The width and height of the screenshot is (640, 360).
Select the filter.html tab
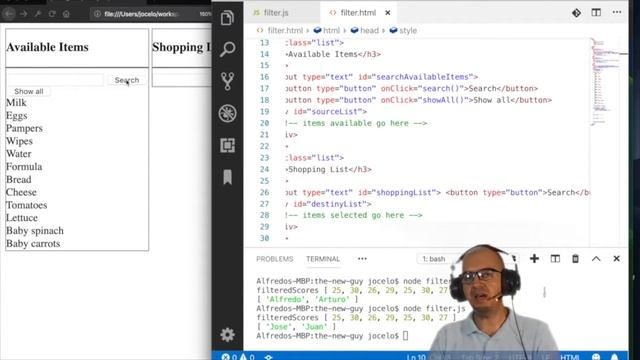[358, 13]
